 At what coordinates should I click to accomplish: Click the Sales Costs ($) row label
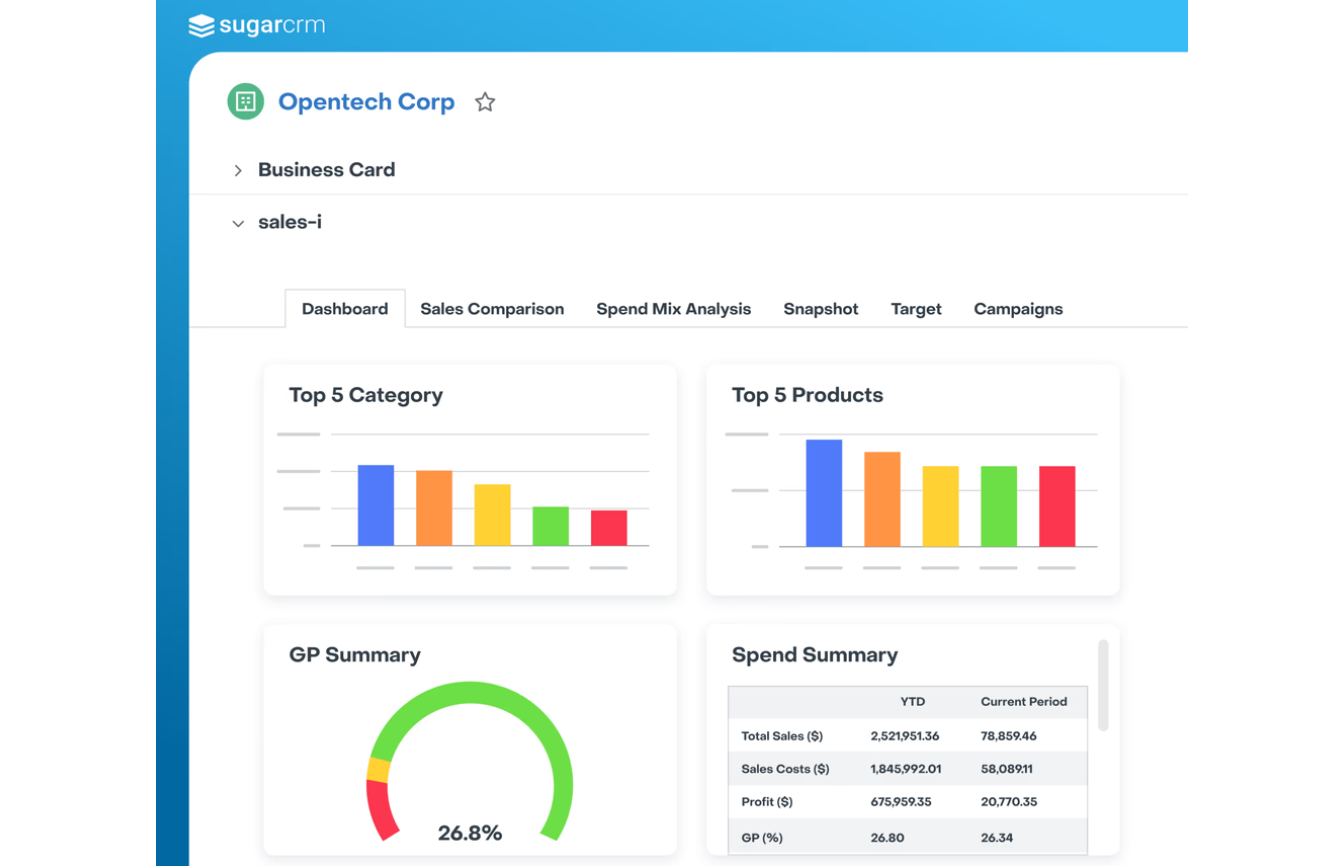pyautogui.click(x=785, y=769)
